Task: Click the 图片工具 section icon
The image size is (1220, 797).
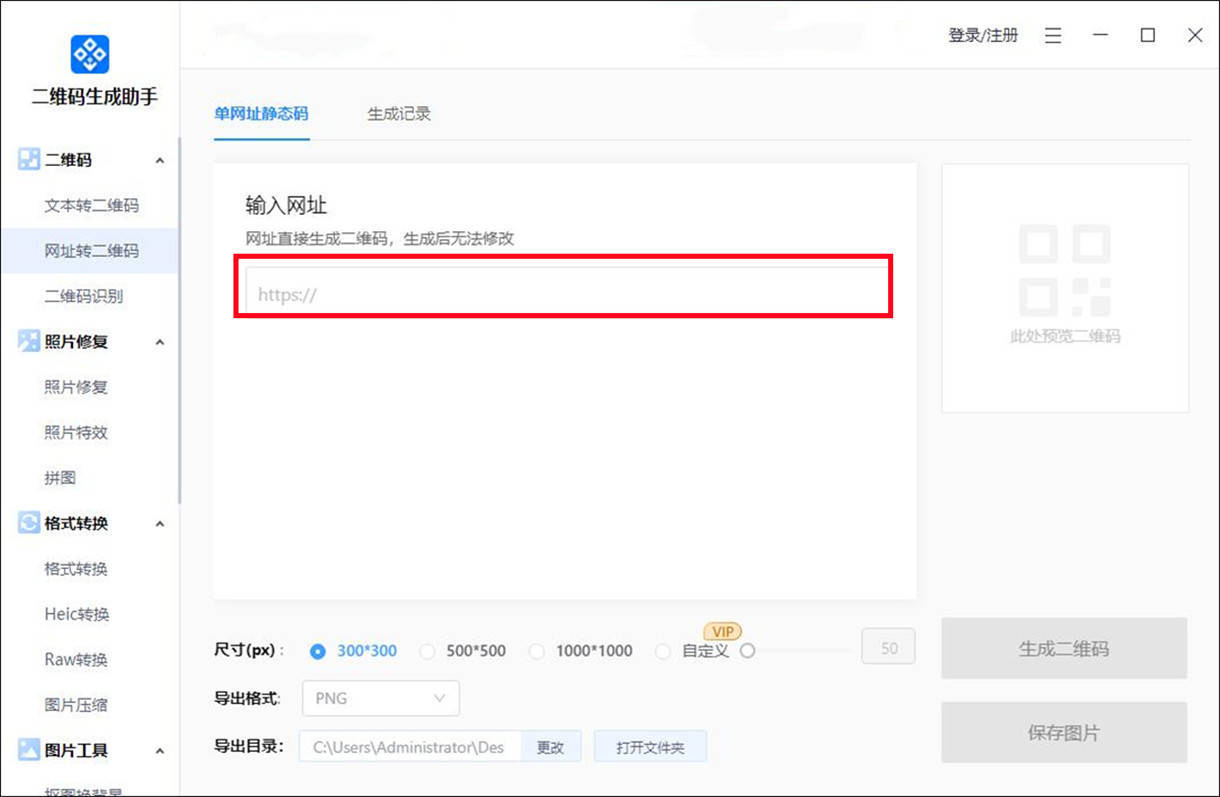Action: 28,750
